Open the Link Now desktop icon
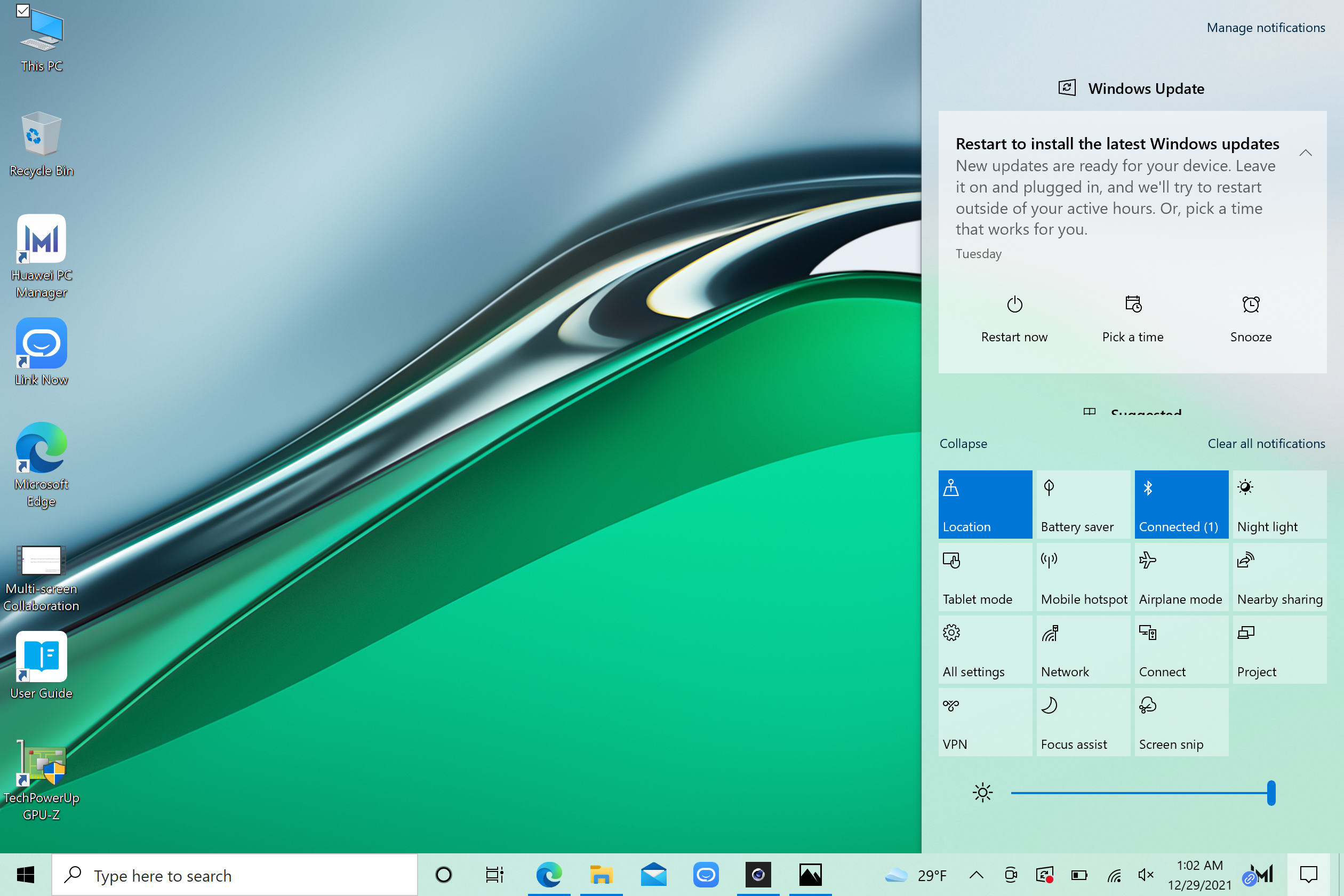This screenshot has height=896, width=1344. coord(41,344)
